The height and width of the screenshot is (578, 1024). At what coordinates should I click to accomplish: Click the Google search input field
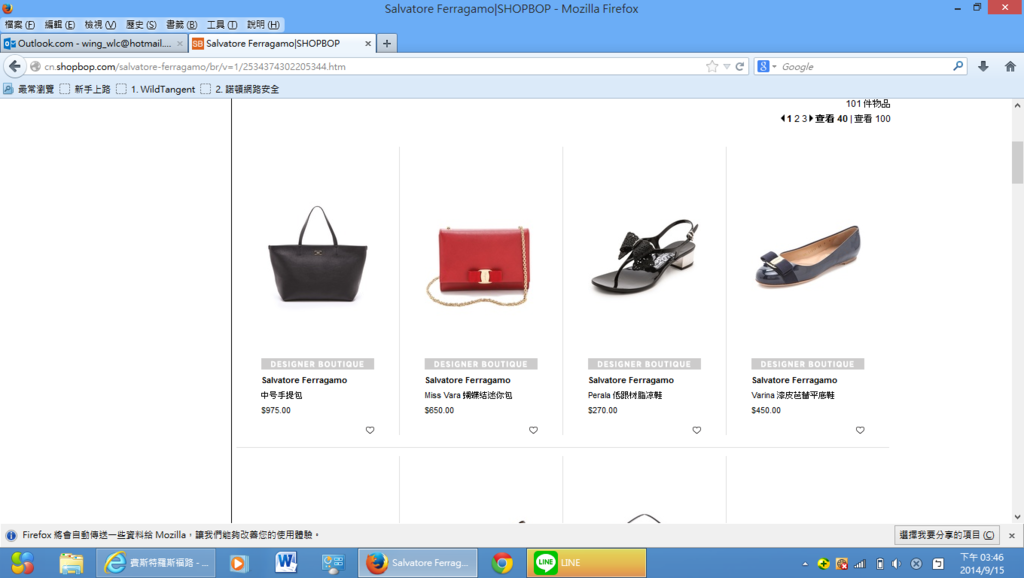[865, 66]
